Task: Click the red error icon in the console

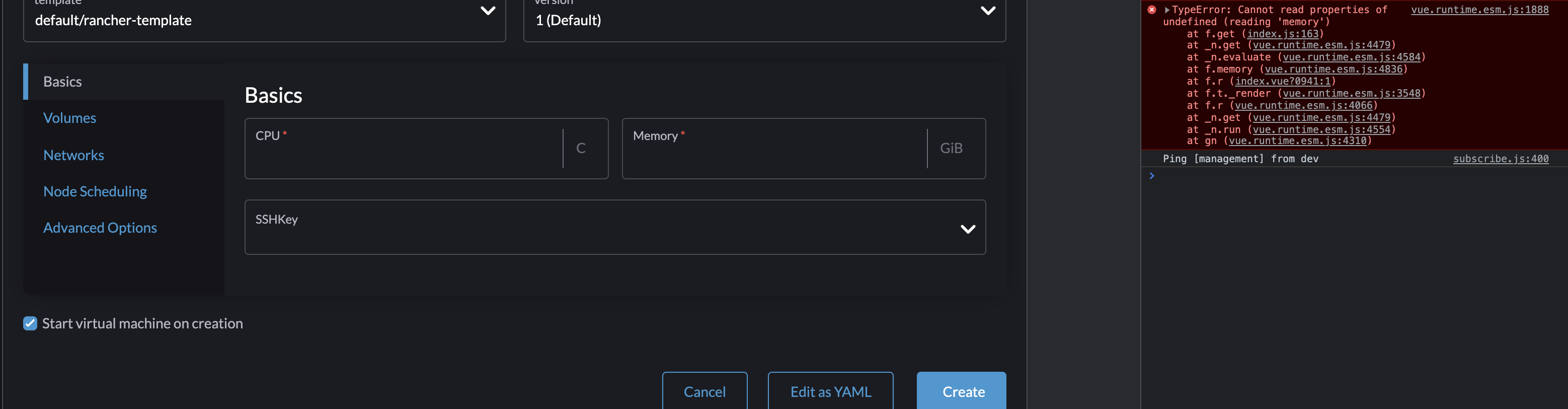Action: point(1151,9)
